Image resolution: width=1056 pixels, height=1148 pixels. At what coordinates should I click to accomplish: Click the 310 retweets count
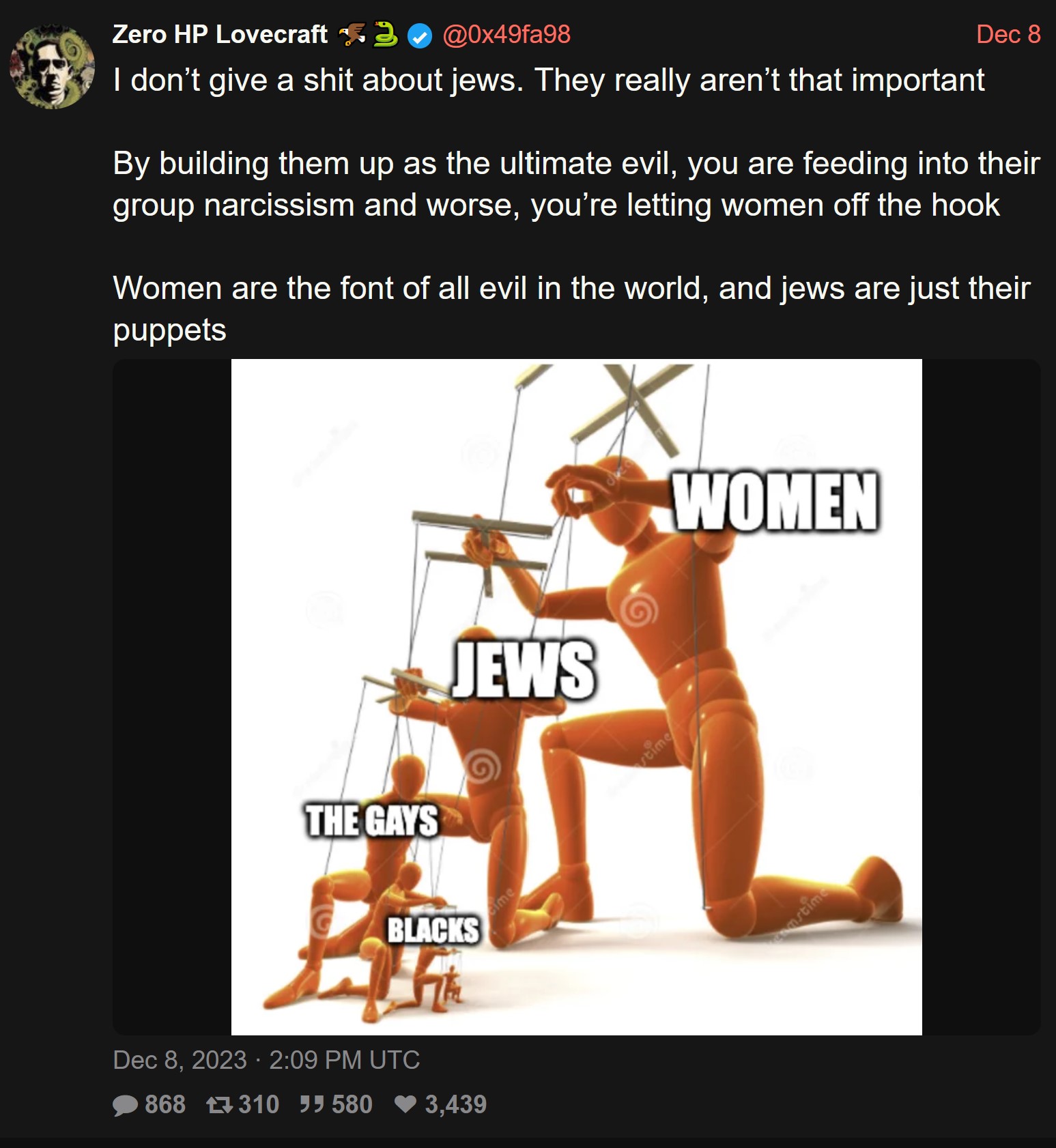pyautogui.click(x=259, y=1104)
